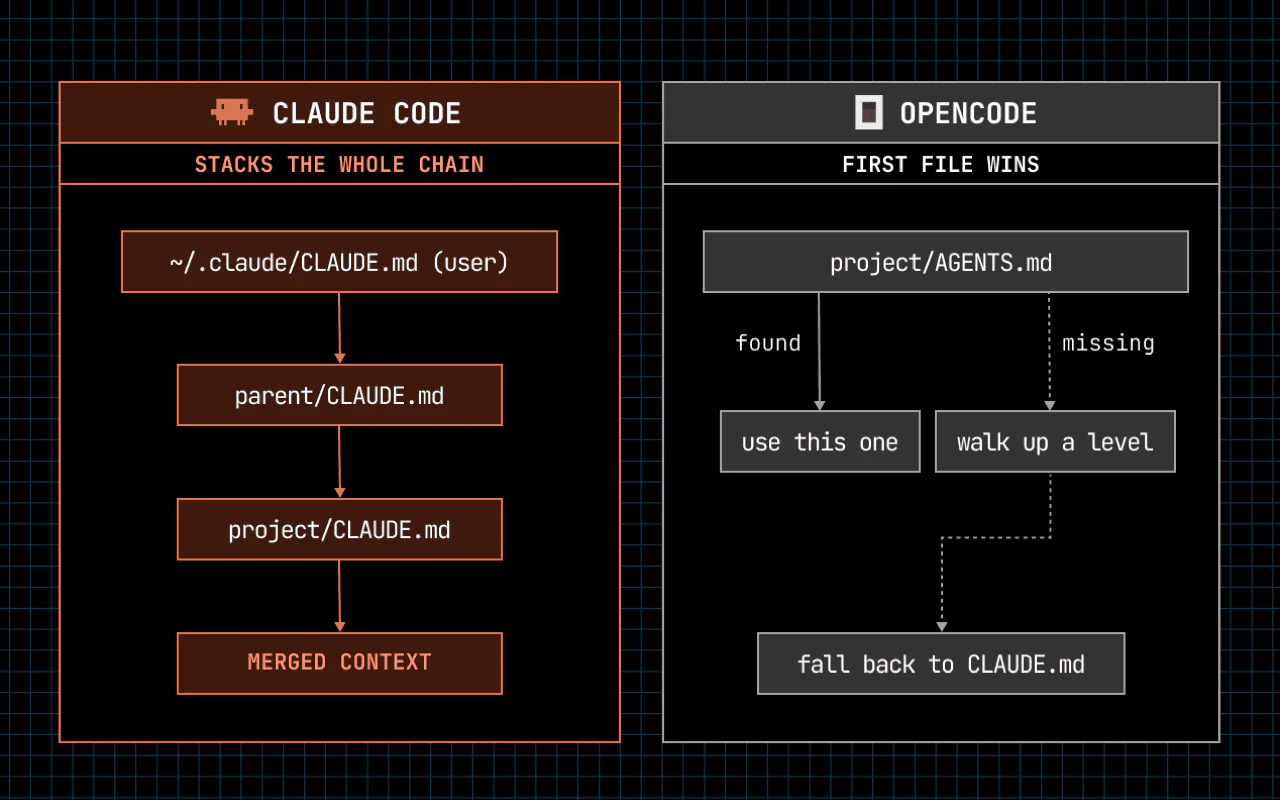Click the OpenCode logo icon
This screenshot has height=800, width=1280.
(869, 112)
